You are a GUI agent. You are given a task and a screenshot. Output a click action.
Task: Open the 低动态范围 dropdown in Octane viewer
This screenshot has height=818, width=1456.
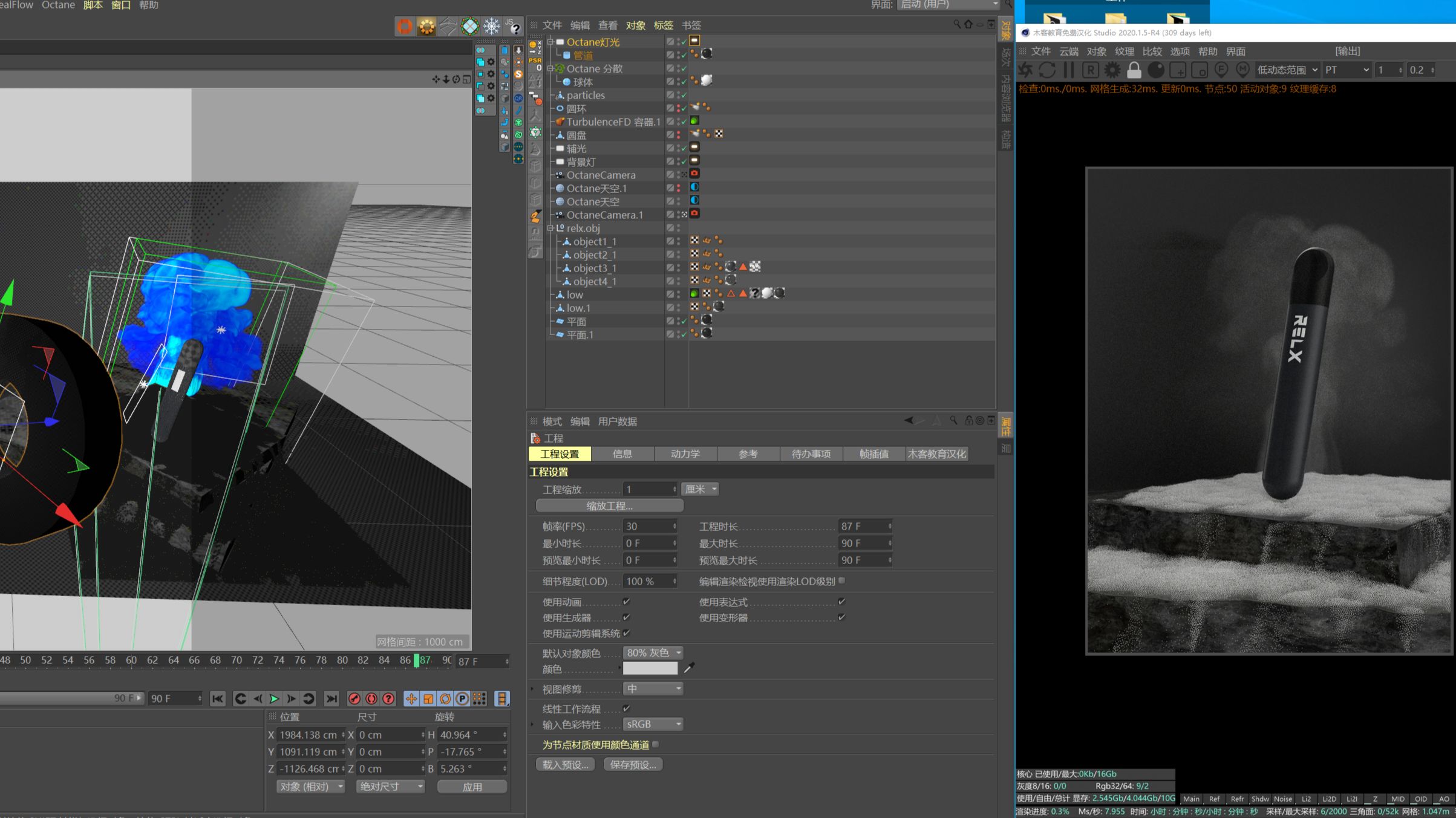(x=1287, y=70)
